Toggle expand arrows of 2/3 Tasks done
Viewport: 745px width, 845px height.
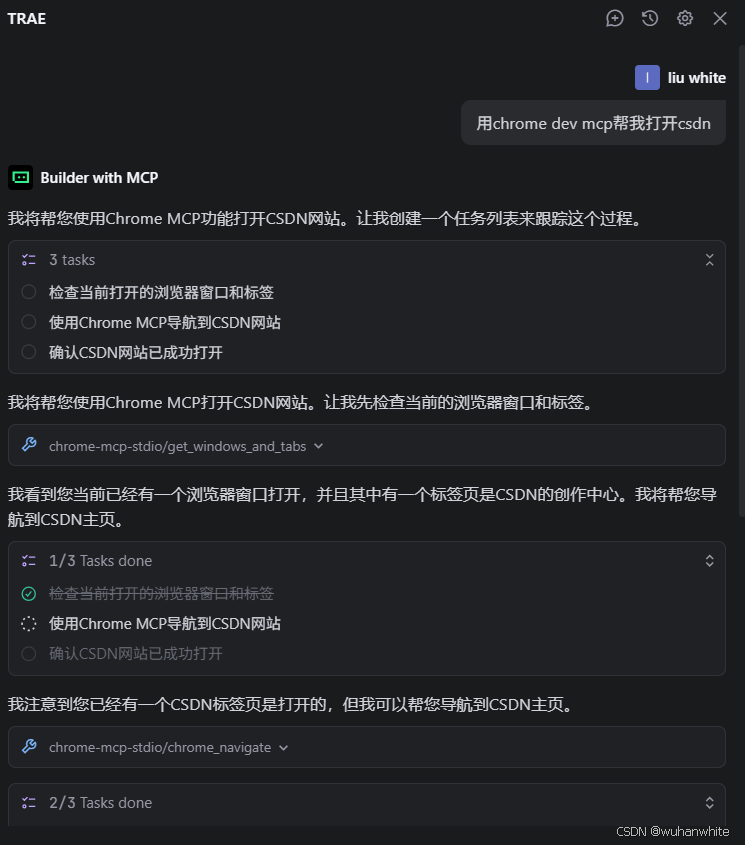pyautogui.click(x=709, y=803)
